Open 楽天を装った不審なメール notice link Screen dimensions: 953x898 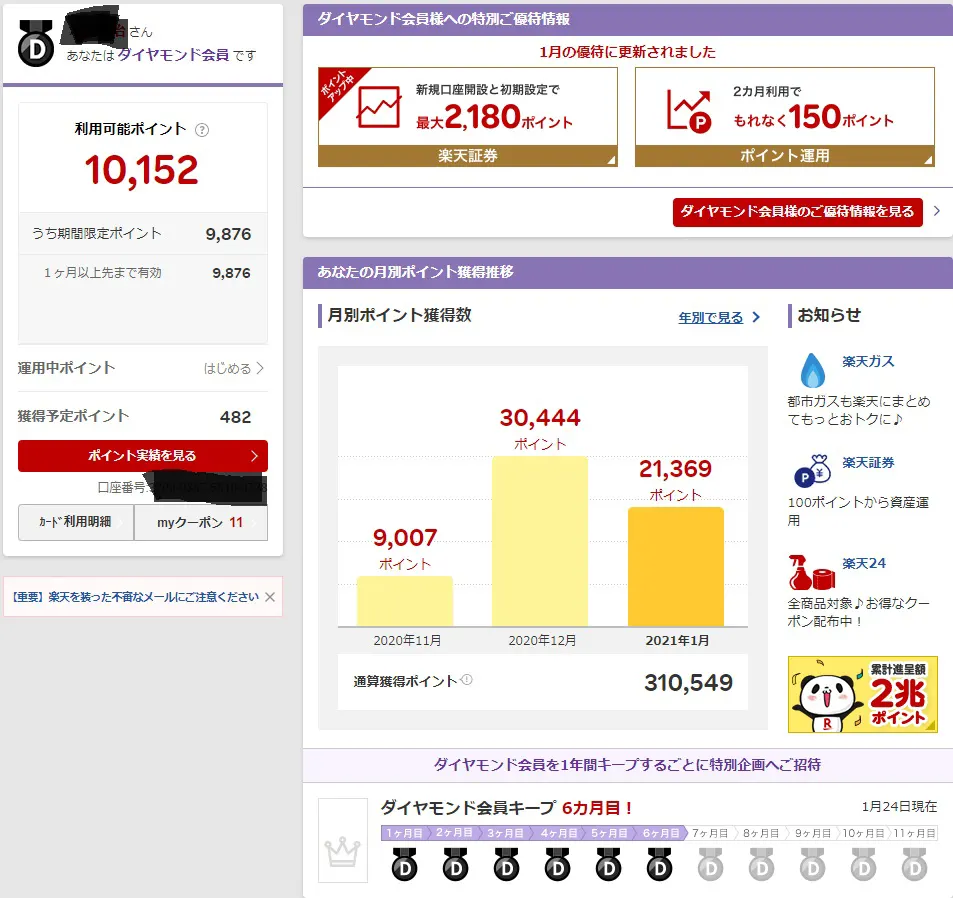136,597
